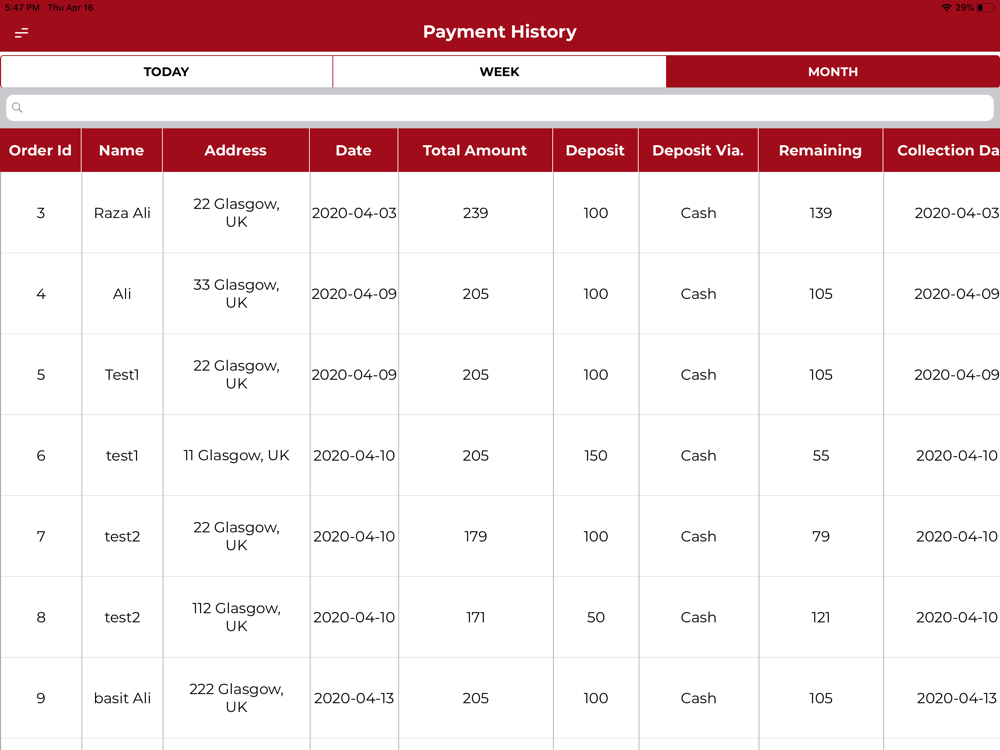The width and height of the screenshot is (1000, 750).
Task: Switch to the WEEK tab
Action: (499, 71)
